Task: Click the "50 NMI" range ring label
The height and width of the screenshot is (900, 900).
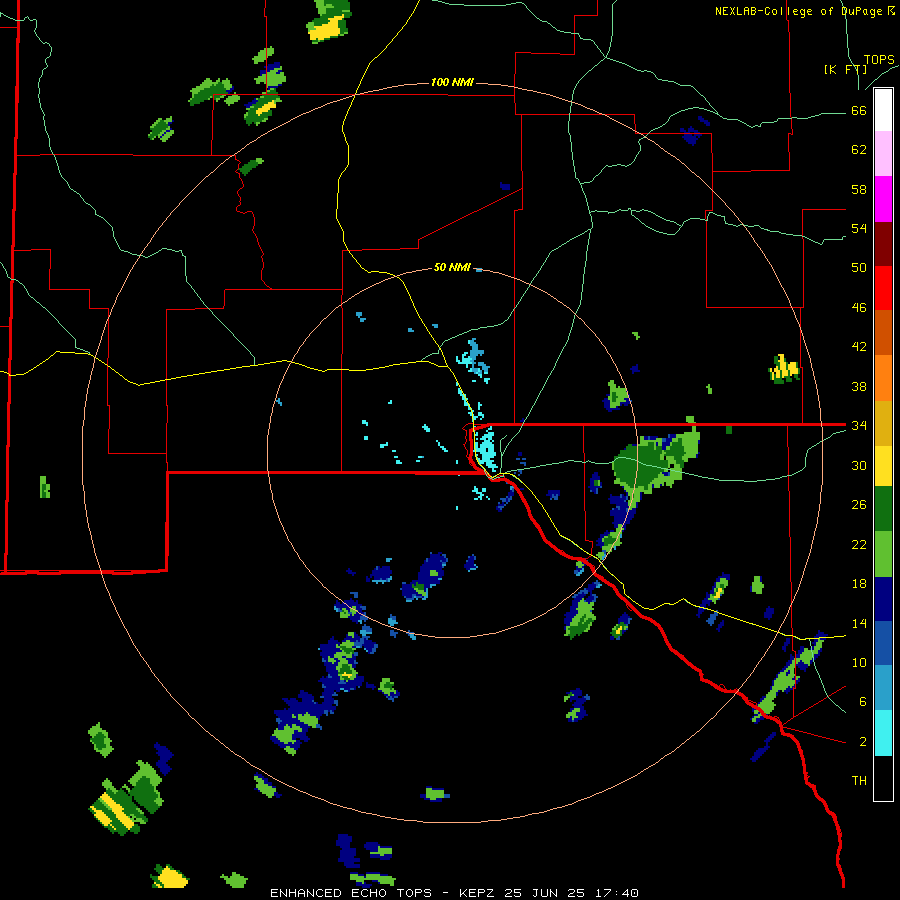Action: 452,267
